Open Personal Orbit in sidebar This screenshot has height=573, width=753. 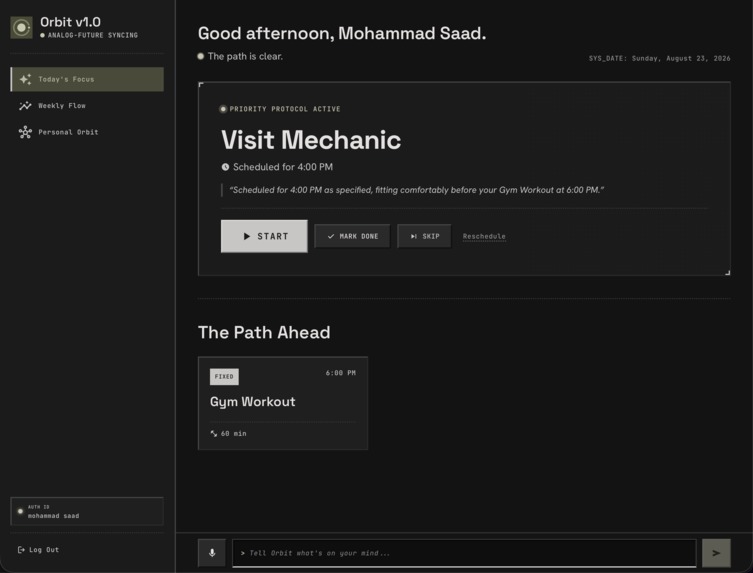87,132
